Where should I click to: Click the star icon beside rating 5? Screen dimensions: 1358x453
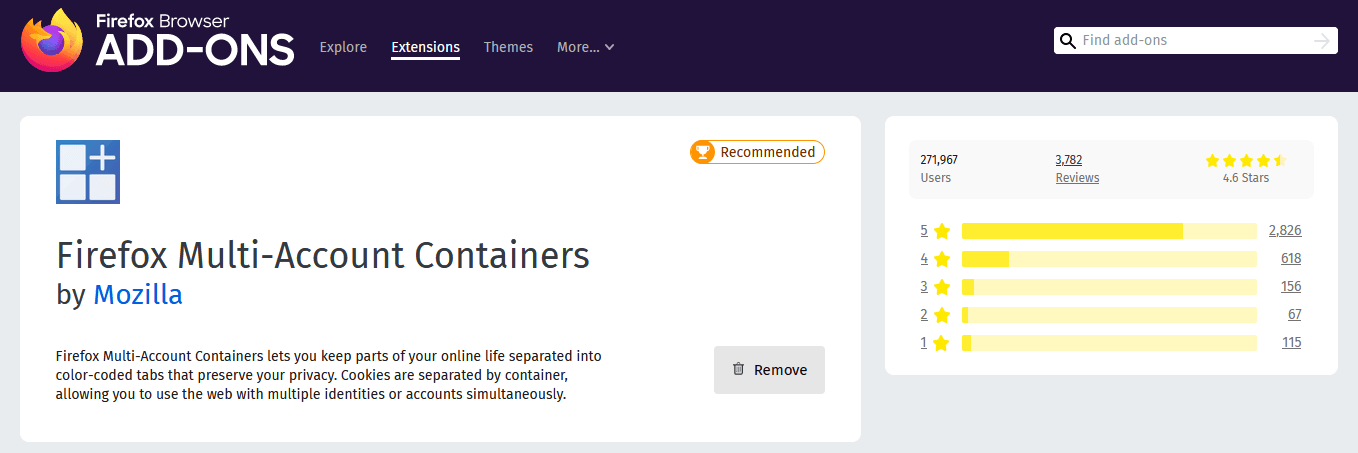(x=942, y=231)
